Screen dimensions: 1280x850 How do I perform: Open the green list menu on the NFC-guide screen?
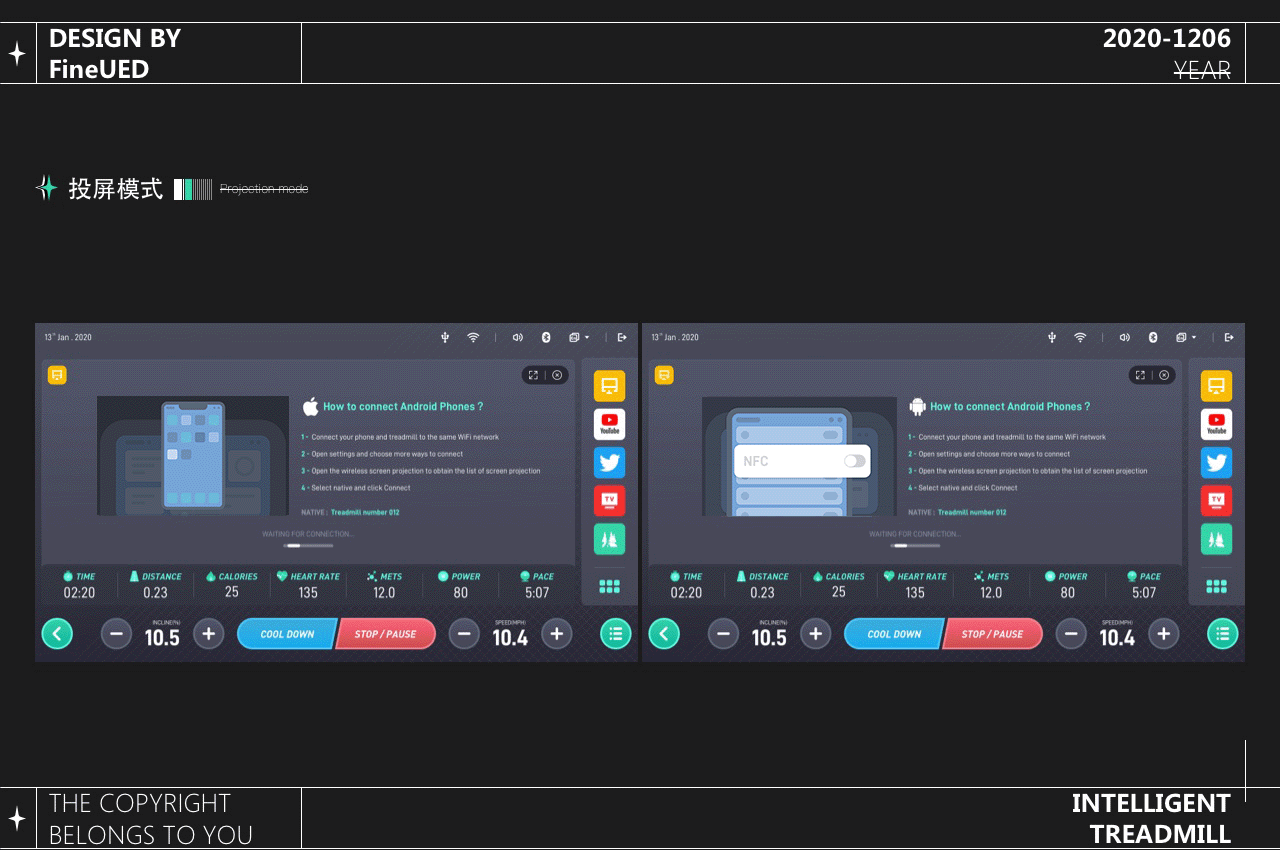click(x=1223, y=633)
